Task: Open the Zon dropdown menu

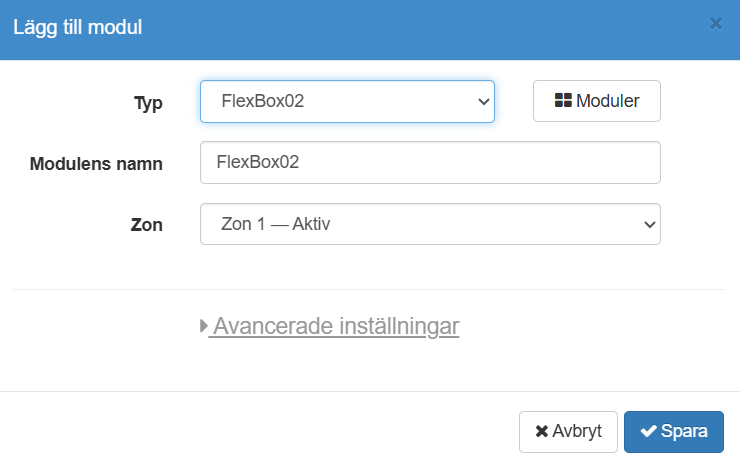Action: pyautogui.click(x=430, y=224)
